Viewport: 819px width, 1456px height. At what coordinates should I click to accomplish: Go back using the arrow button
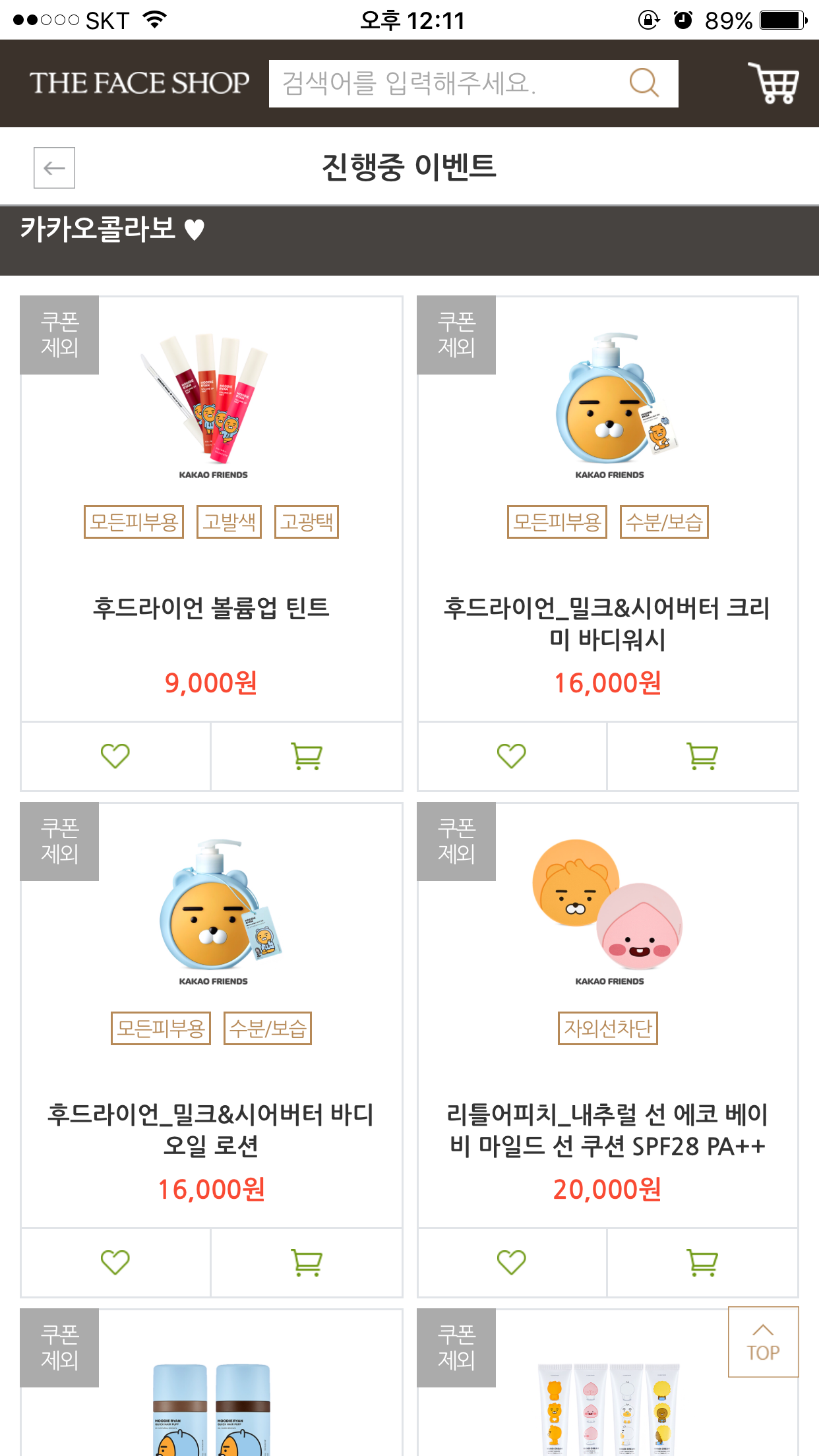[x=54, y=168]
